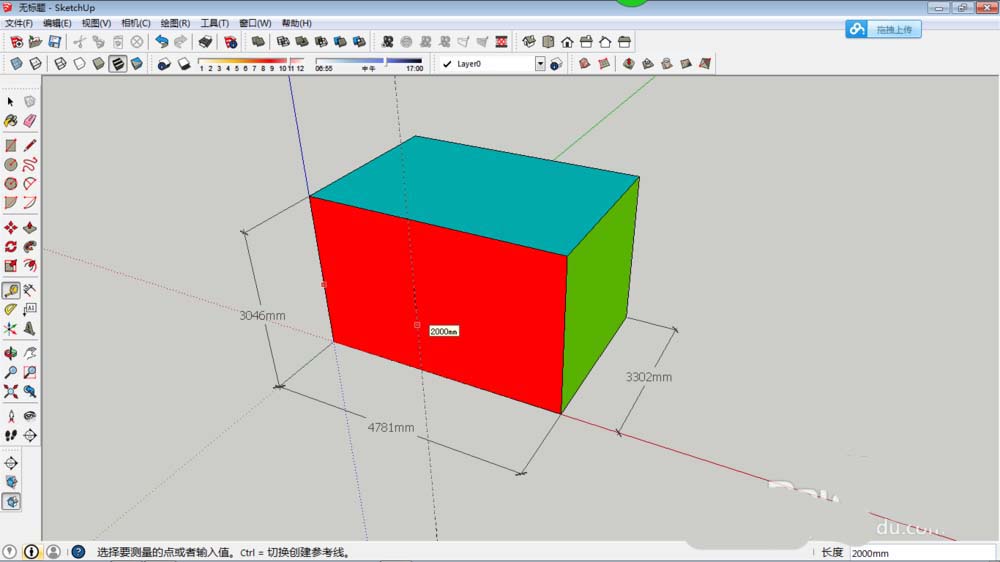Activate the Move tool
Screen dimensions: 1000x562
coord(10,228)
